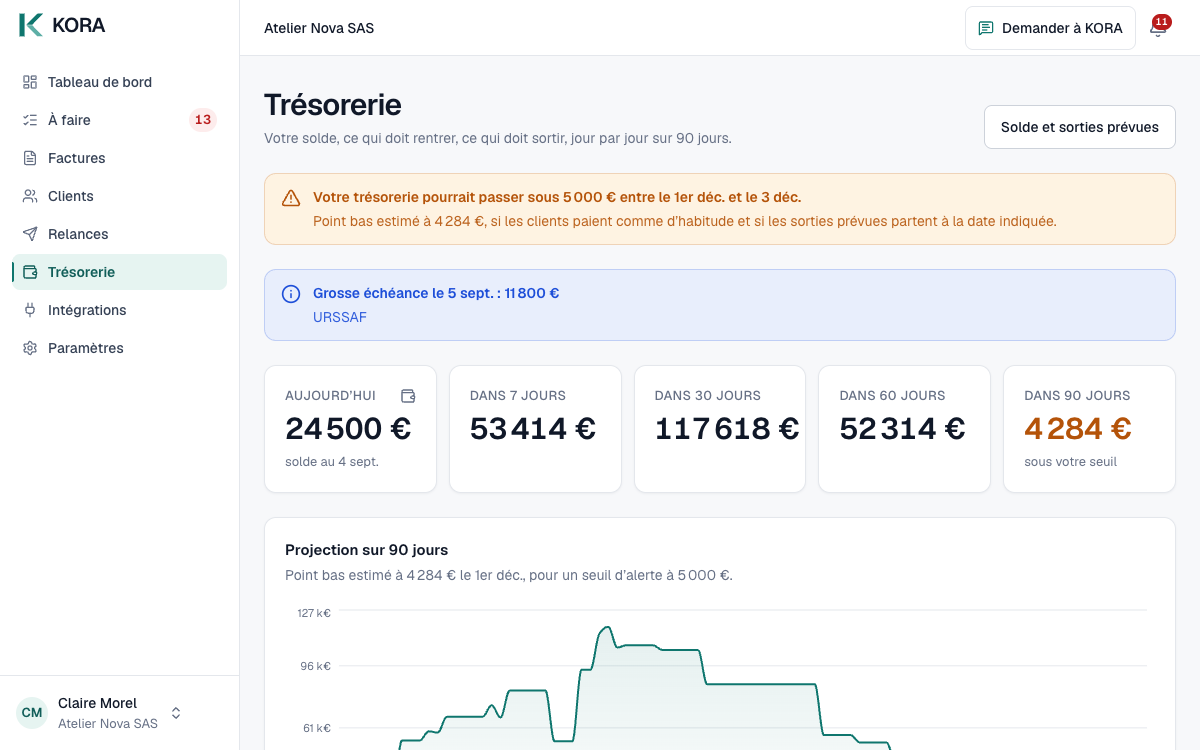The height and width of the screenshot is (750, 1200).
Task: Open the À faire menu item
Action: (120, 120)
